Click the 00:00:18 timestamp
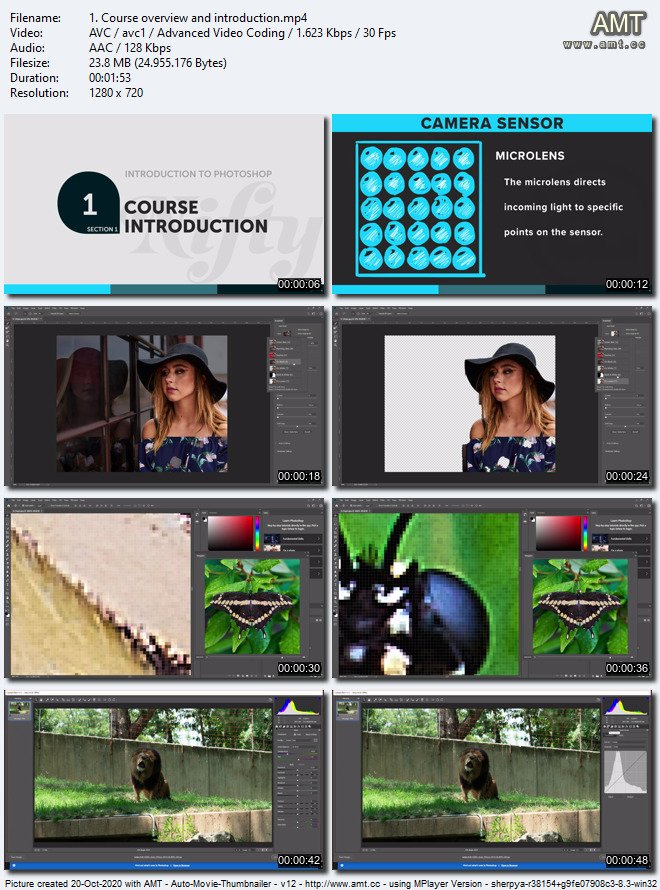This screenshot has width=660, height=890. tap(299, 476)
